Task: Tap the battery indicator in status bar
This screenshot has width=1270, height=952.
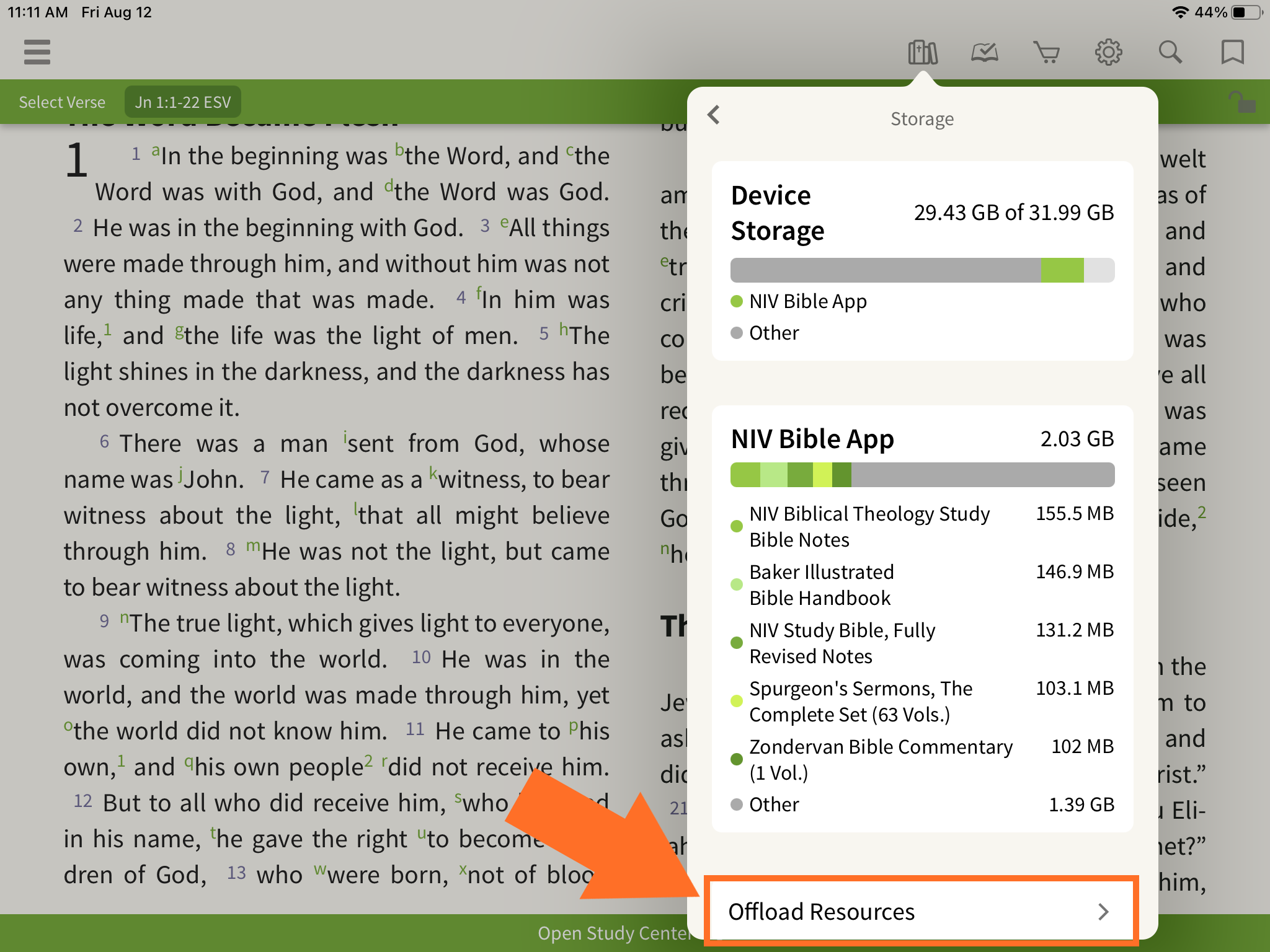Action: tap(1247, 12)
